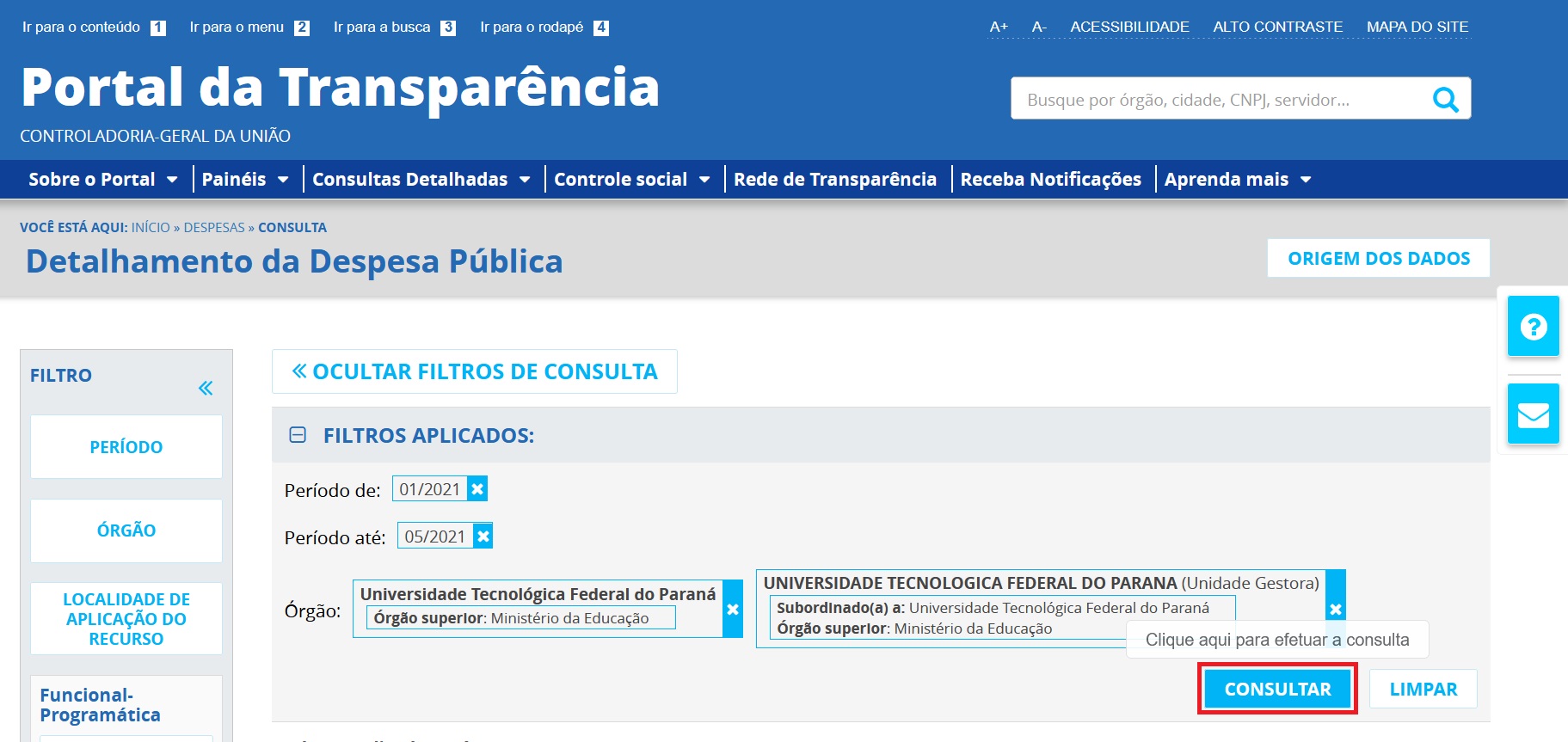Open the envelope contact widget
The height and width of the screenshot is (742, 1568).
pyautogui.click(x=1534, y=414)
